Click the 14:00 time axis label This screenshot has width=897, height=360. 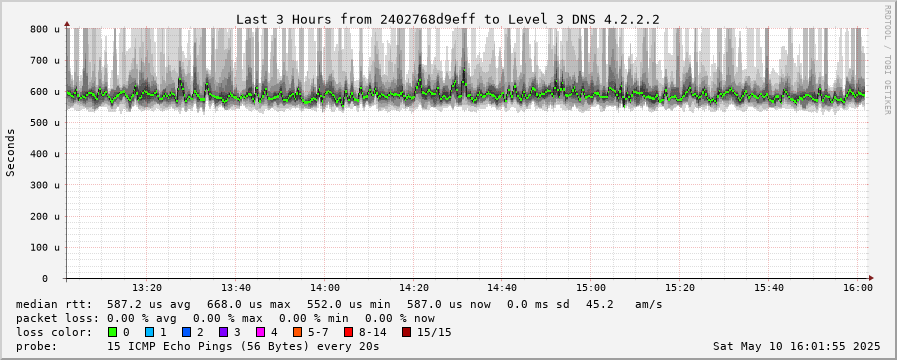click(325, 288)
